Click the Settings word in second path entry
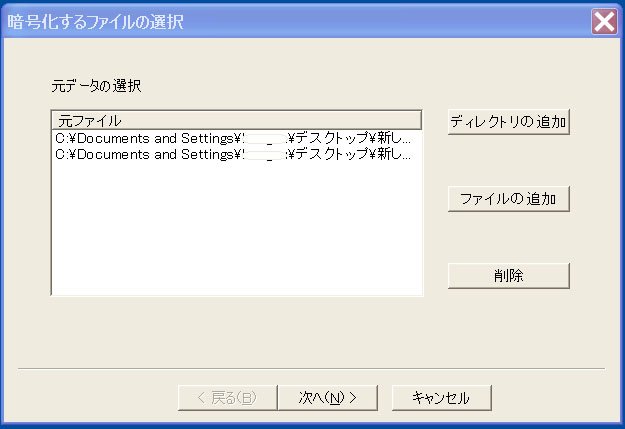Viewport: 625px width, 429px height. pyautogui.click(x=207, y=154)
